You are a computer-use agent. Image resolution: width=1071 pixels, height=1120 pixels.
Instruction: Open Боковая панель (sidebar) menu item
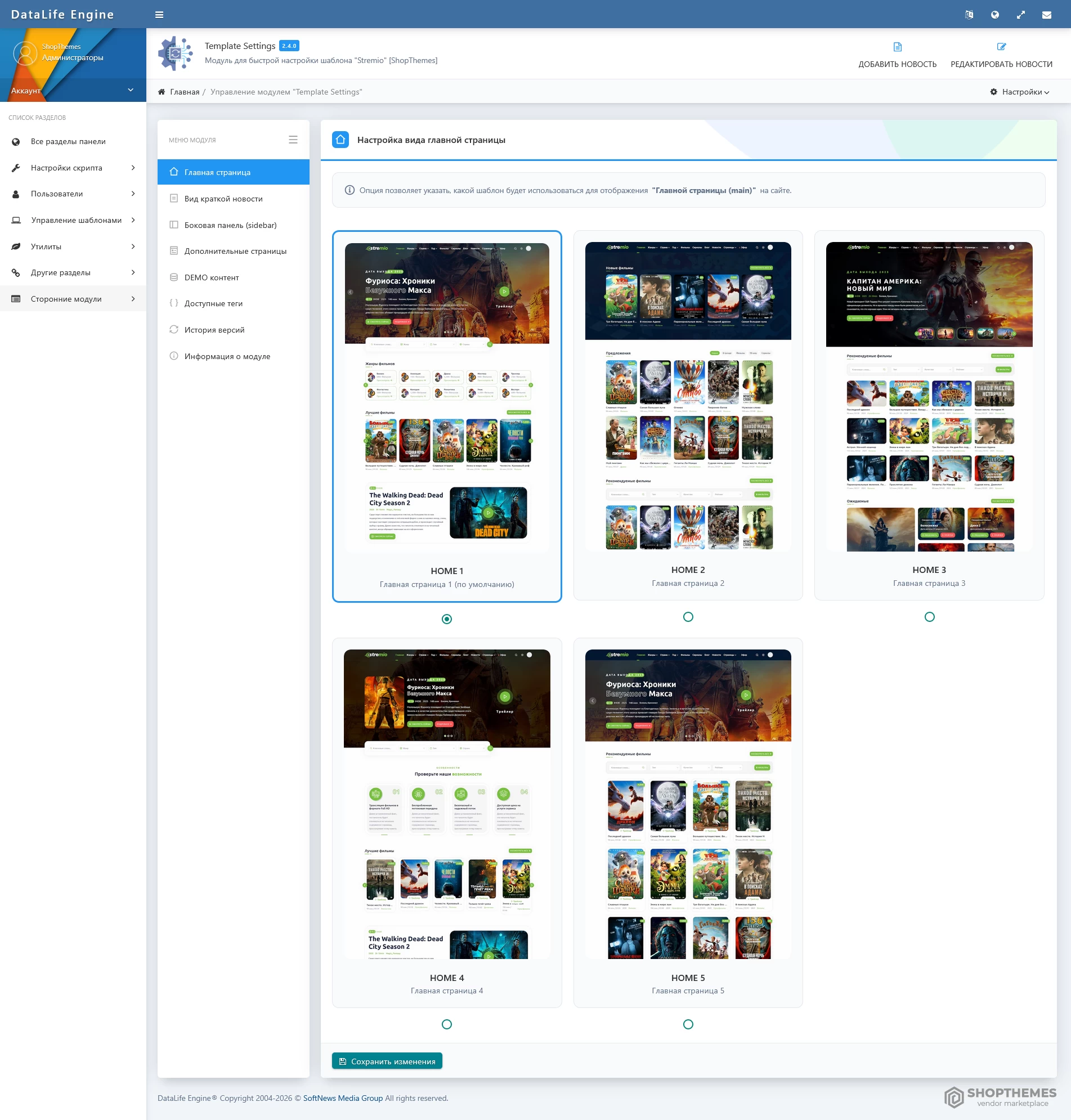click(x=230, y=225)
